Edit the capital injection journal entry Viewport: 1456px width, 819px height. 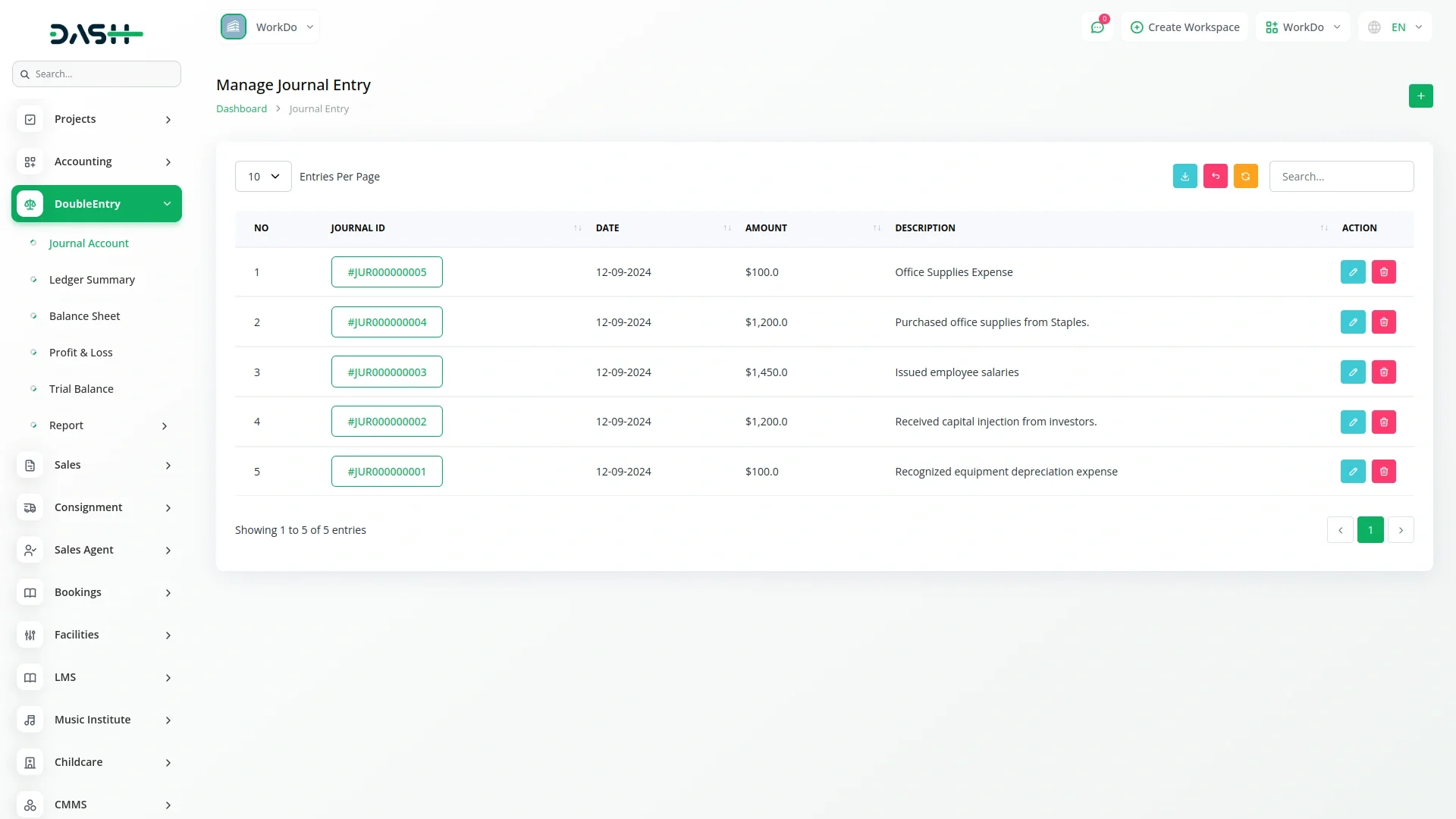1352,422
